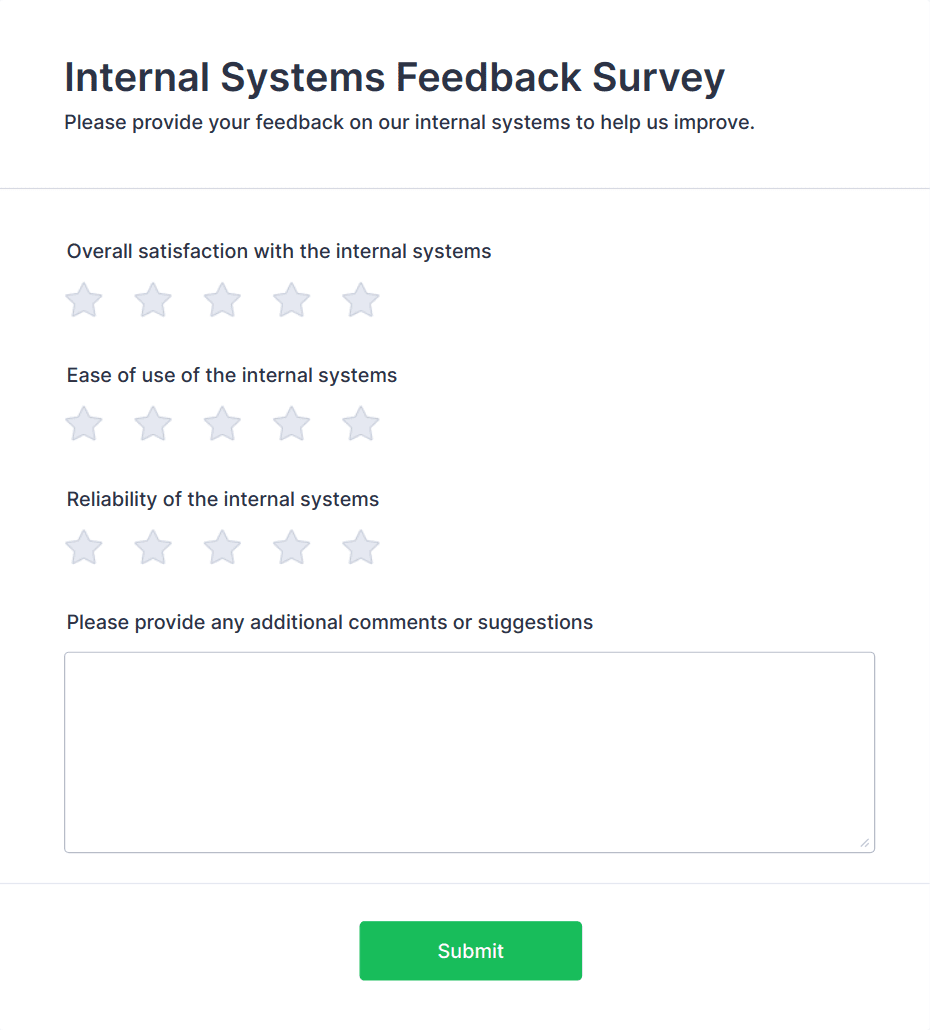Viewport: 930px width, 1030px height.
Task: Select the second star for ease of use
Action: coord(152,423)
